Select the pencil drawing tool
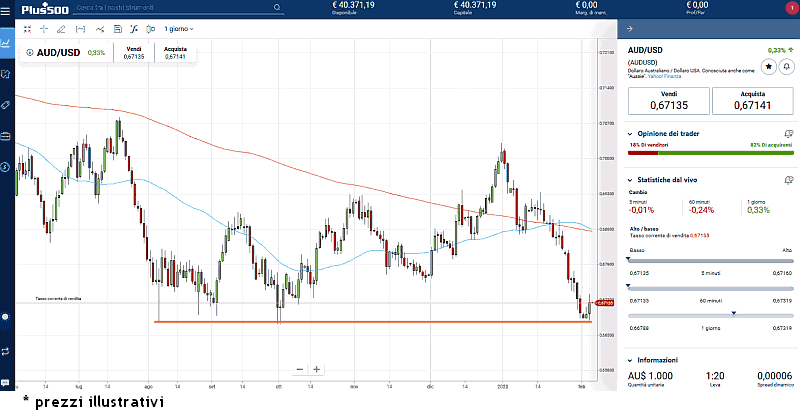800x415 pixels. [x=62, y=29]
